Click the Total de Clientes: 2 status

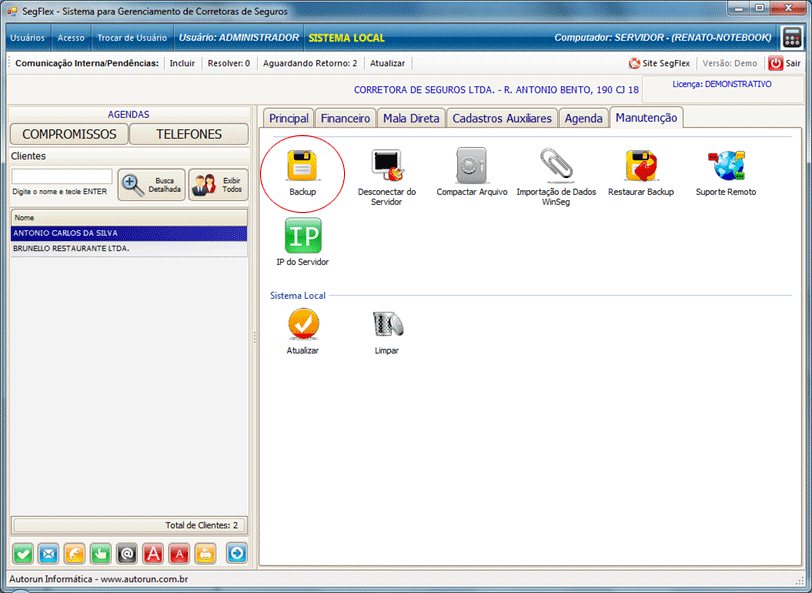[201, 525]
